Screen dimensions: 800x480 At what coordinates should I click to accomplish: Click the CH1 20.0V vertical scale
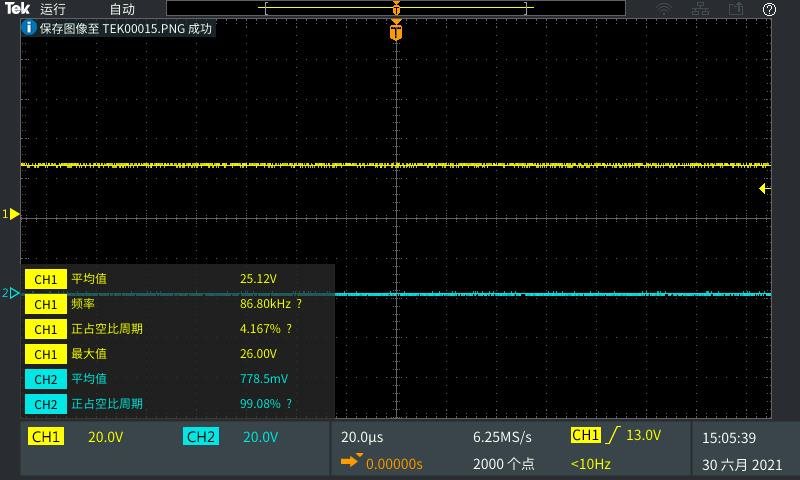click(x=106, y=437)
